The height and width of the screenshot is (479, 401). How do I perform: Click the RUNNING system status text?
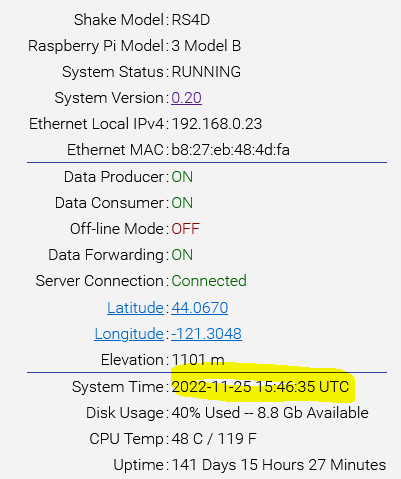206,72
